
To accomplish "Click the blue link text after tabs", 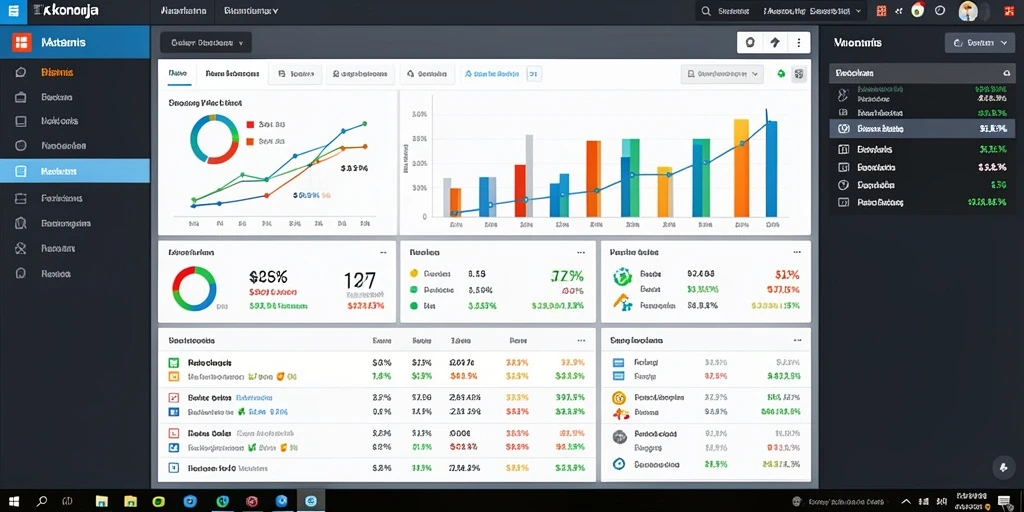I will pyautogui.click(x=493, y=74).
